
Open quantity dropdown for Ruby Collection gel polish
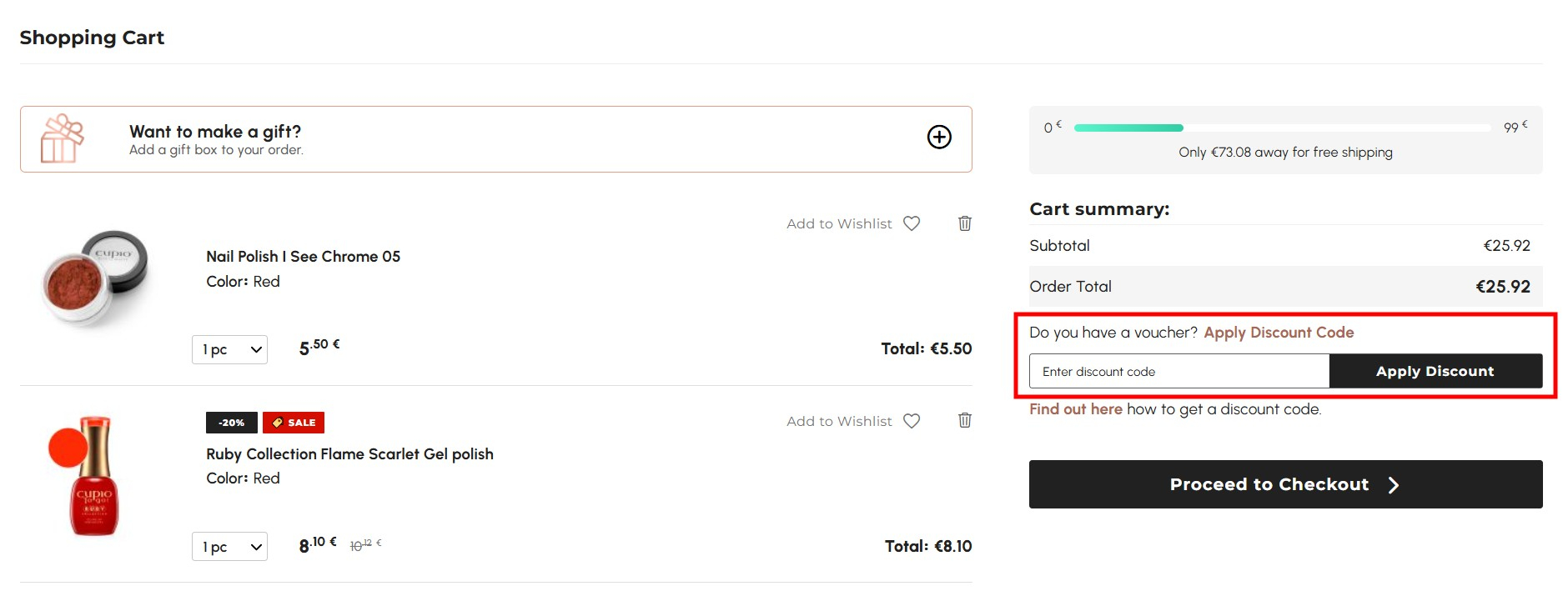229,547
